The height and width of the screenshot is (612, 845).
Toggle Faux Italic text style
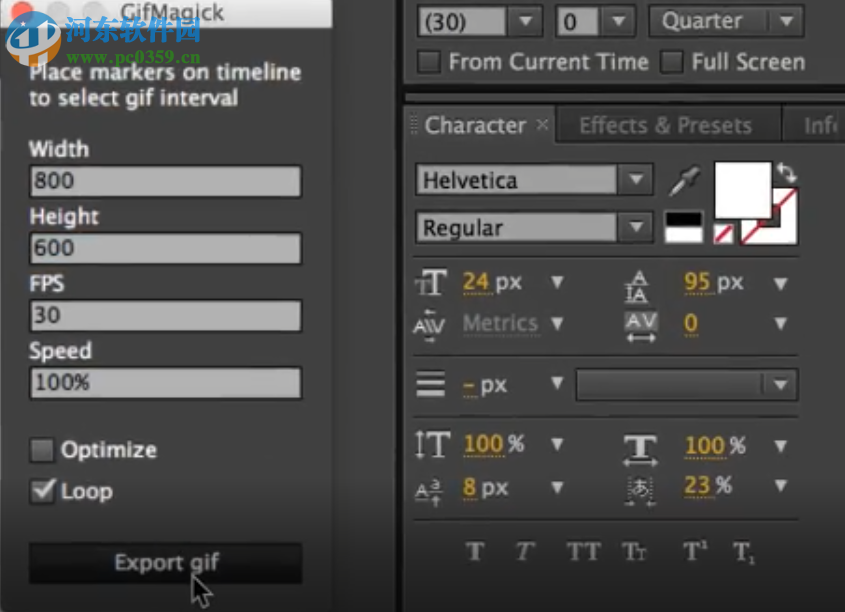coord(524,552)
